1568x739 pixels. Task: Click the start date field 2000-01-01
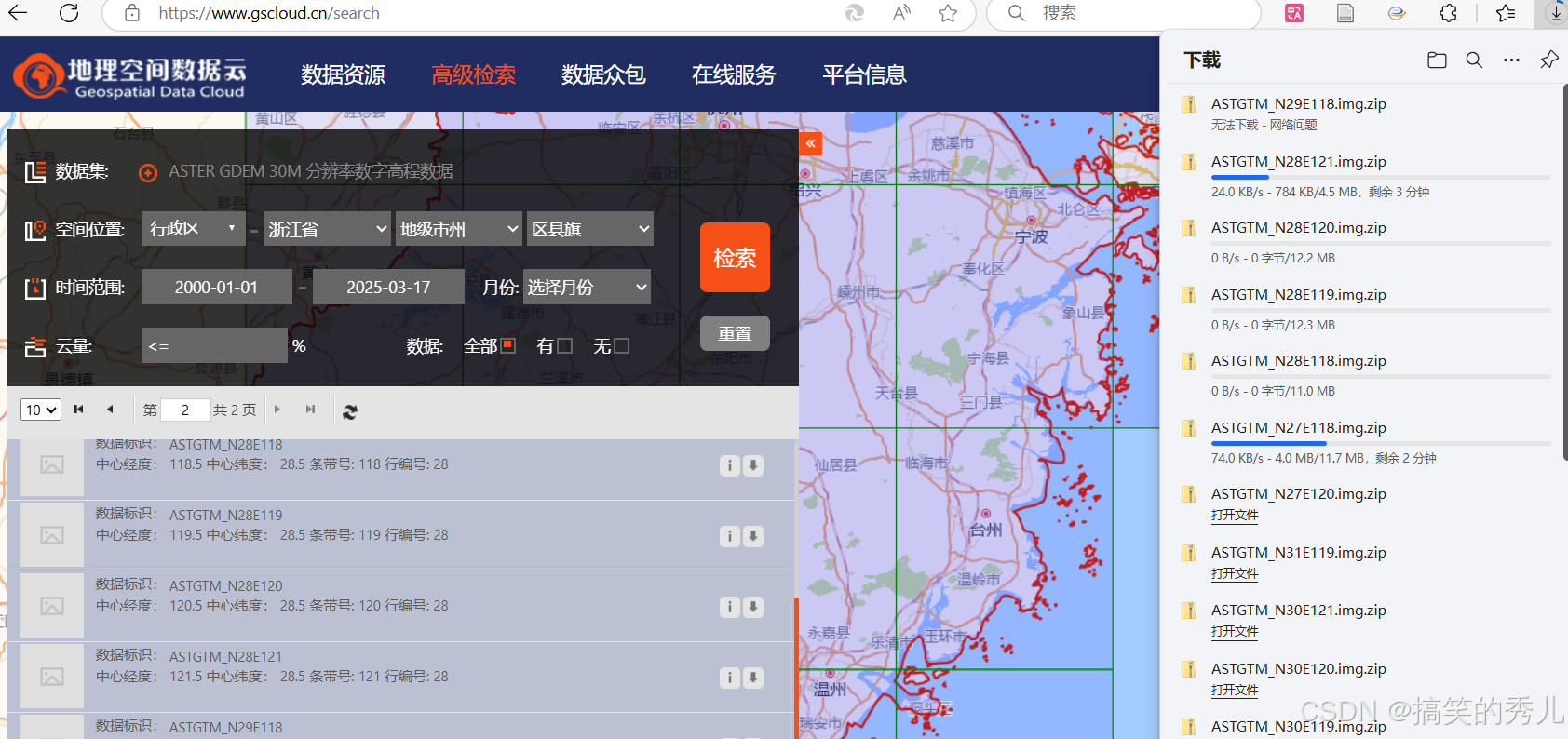[216, 288]
